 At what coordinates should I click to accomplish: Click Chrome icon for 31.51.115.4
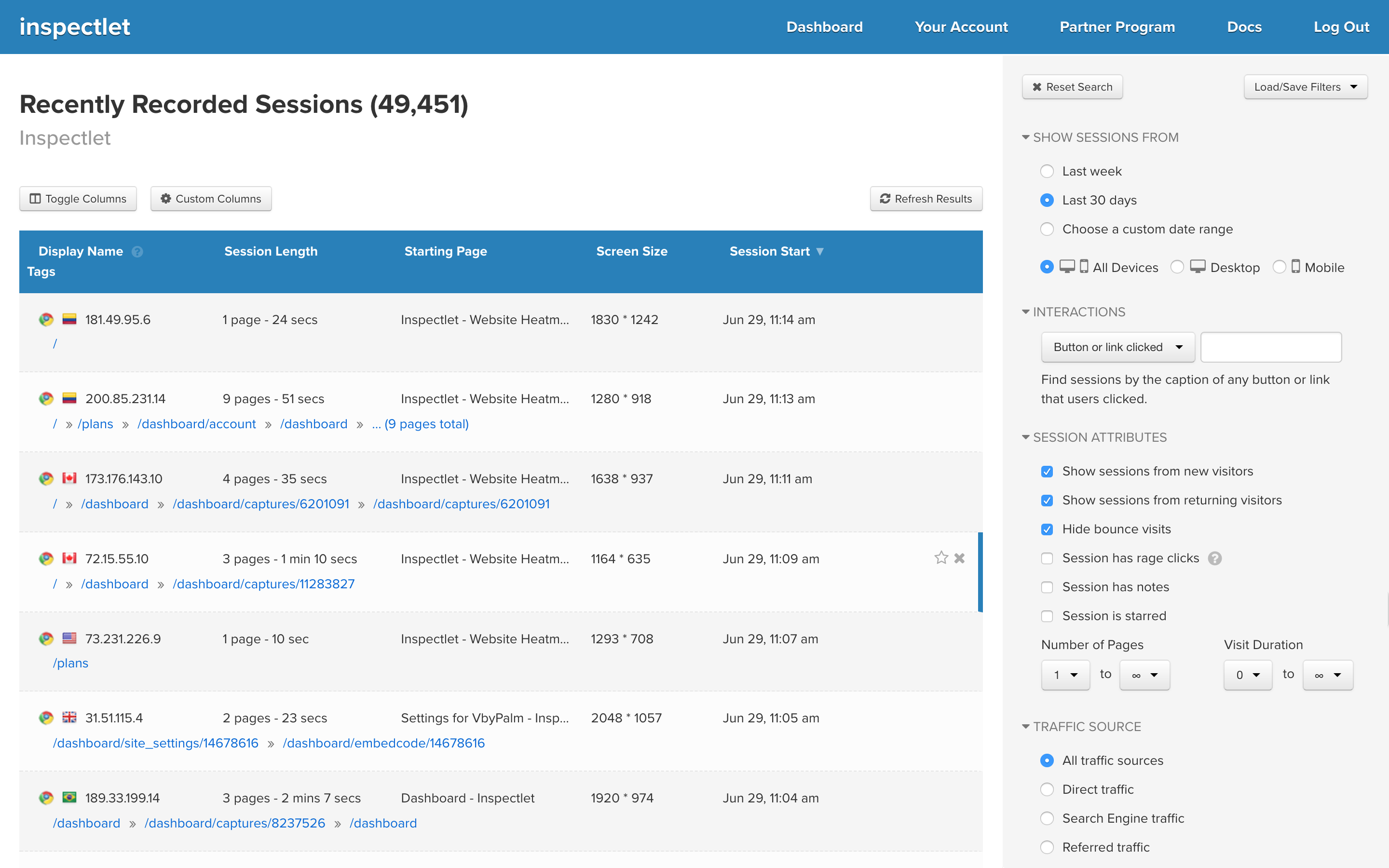click(x=46, y=718)
